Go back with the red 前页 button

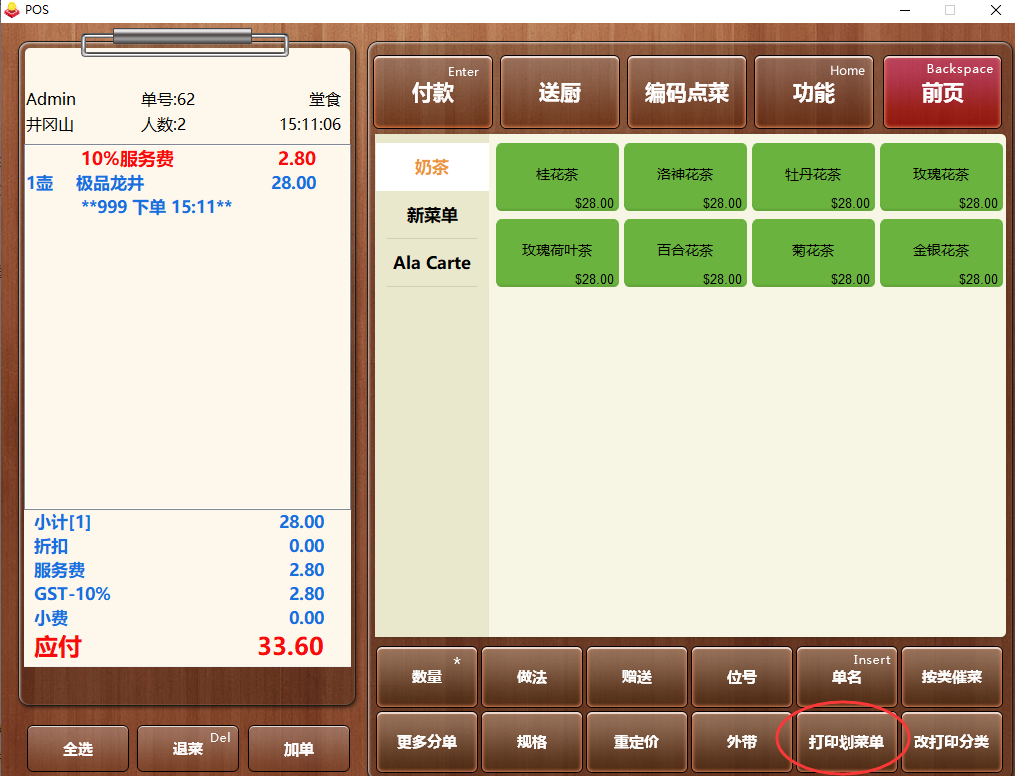tap(942, 93)
